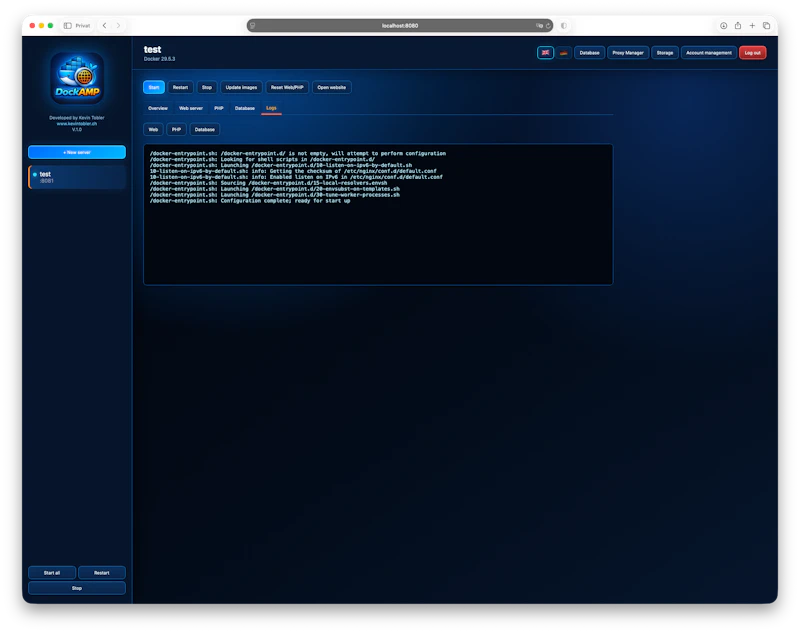Click the 'Docker 29.5.3' version text

(x=159, y=59)
